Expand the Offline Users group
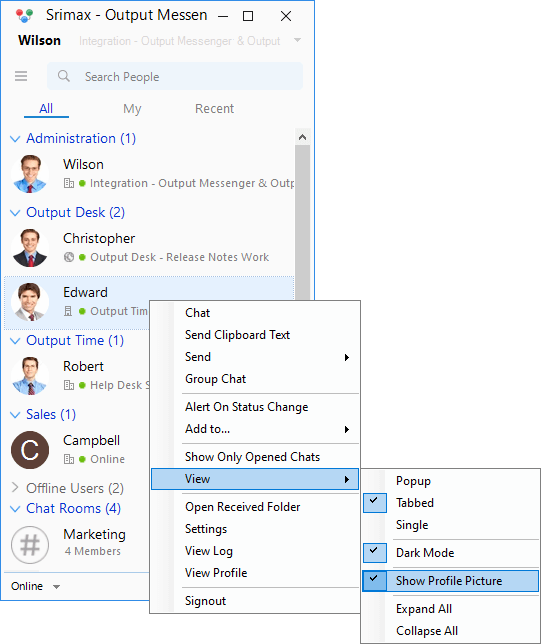 (15, 488)
